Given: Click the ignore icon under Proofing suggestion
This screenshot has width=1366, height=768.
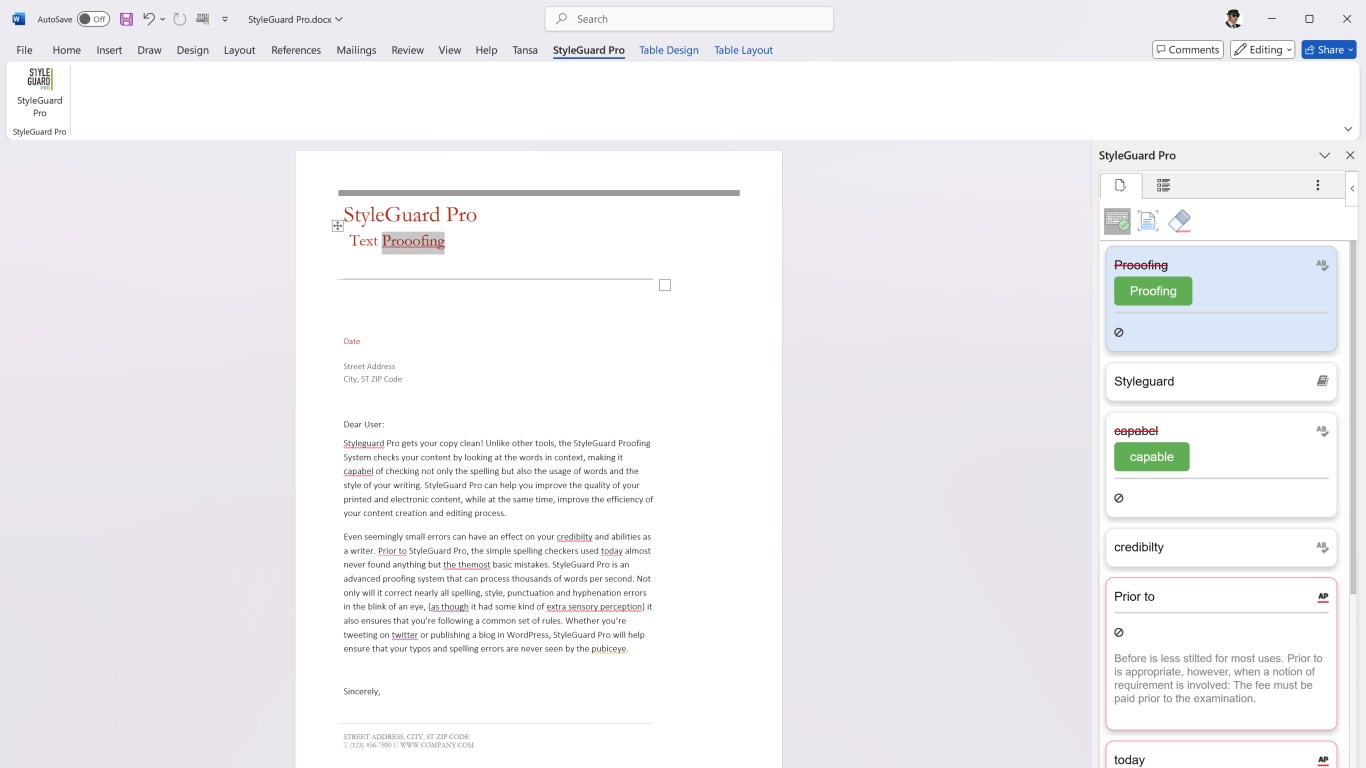Looking at the screenshot, I should click(x=1119, y=332).
